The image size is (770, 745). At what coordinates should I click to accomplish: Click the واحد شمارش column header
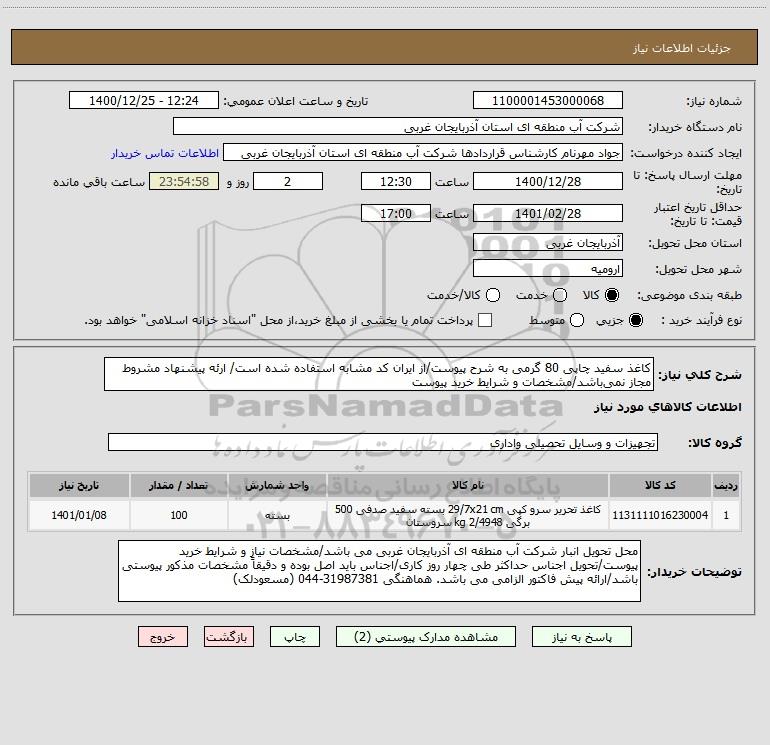tap(277, 485)
